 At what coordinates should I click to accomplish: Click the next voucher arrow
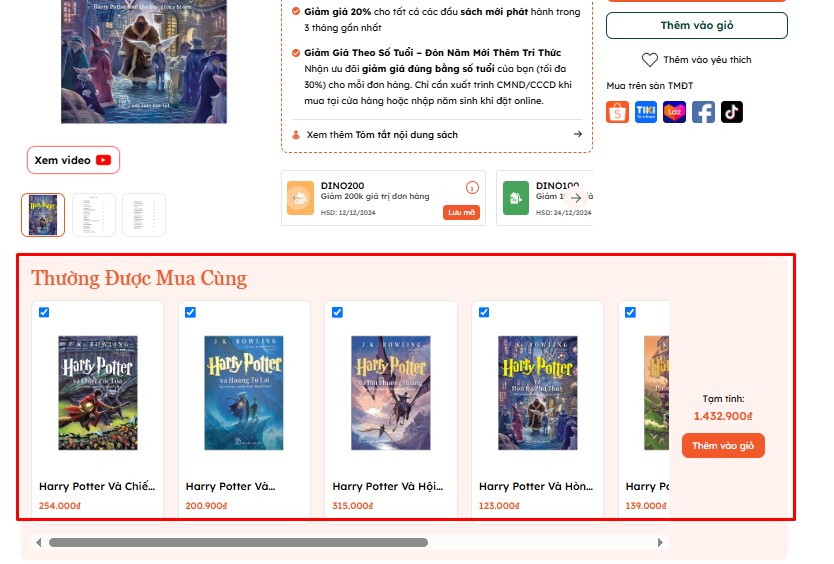[576, 198]
